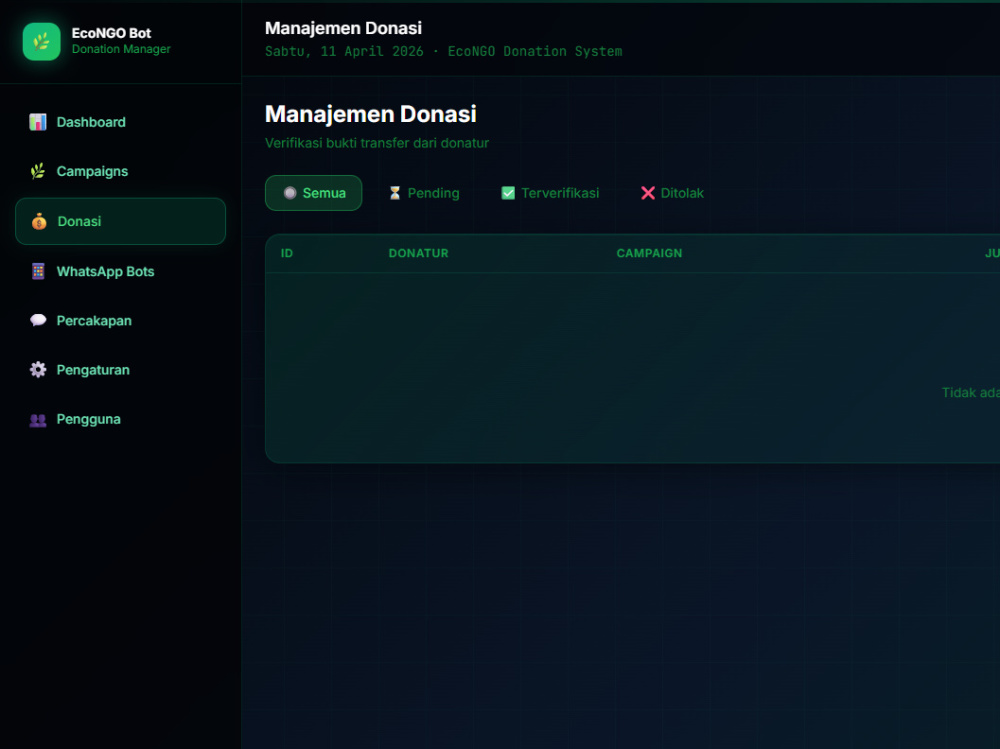Navigate to Percakapan
This screenshot has height=749, width=1000.
[121, 320]
